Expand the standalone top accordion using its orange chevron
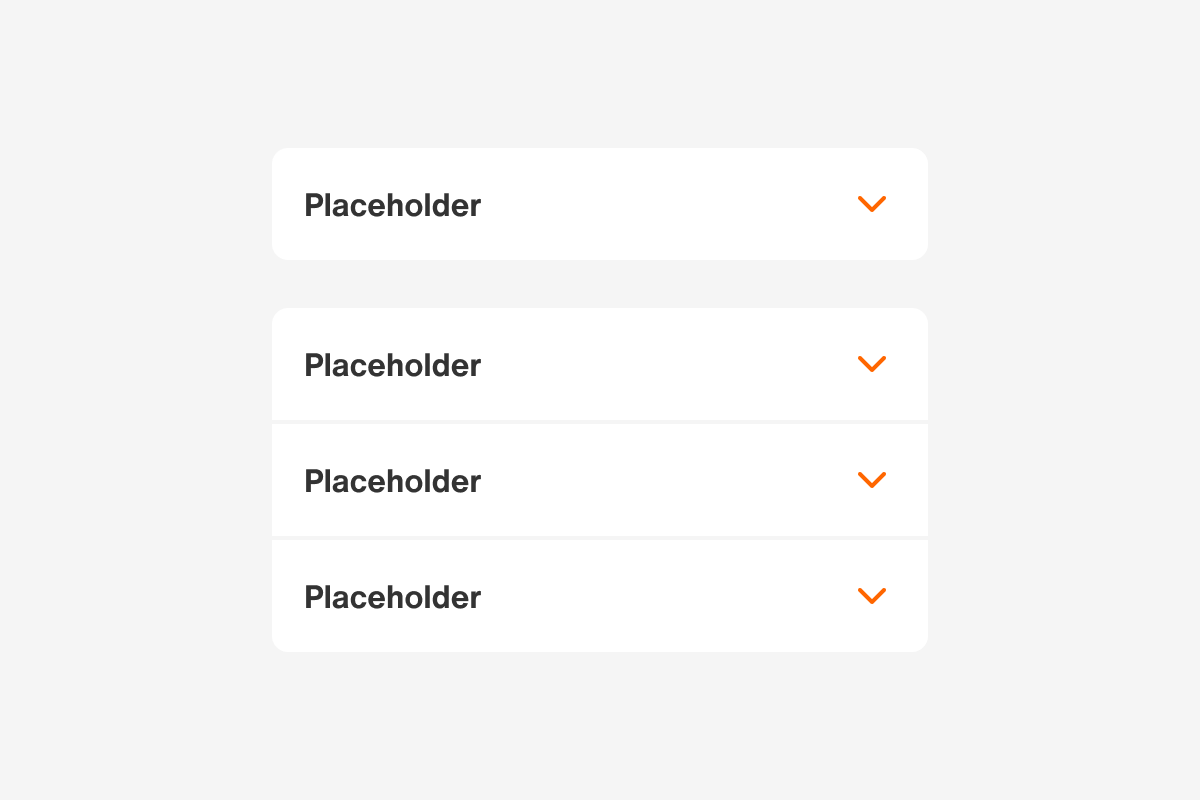This screenshot has width=1200, height=800. [x=872, y=204]
